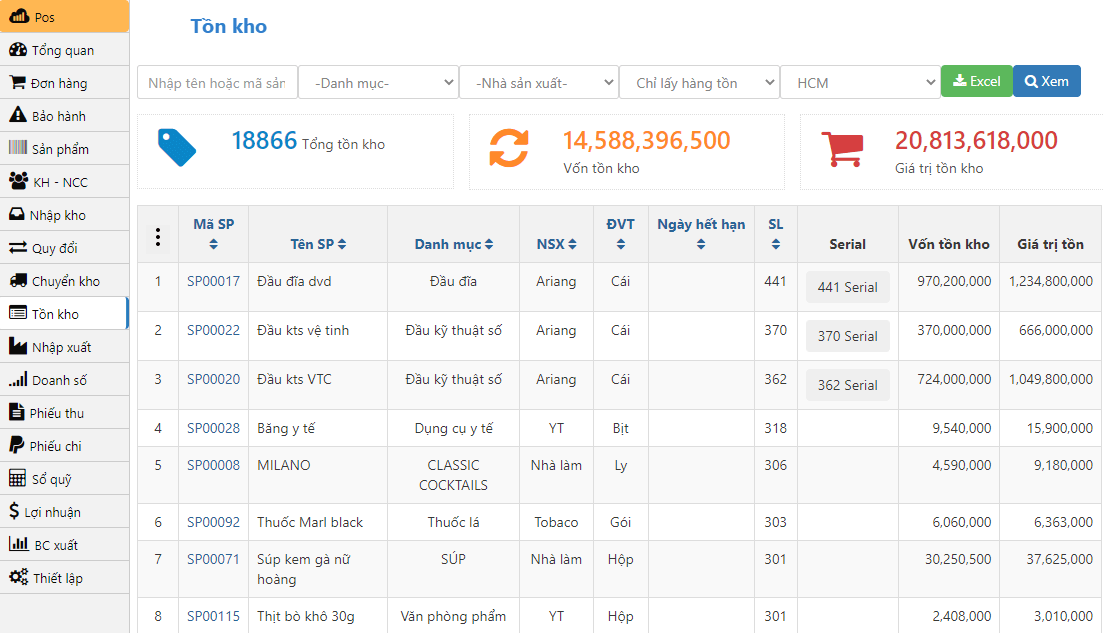Image resolution: width=1103 pixels, height=633 pixels.
Task: Click the Đơn hàng shopping cart icon
Action: tap(18, 83)
